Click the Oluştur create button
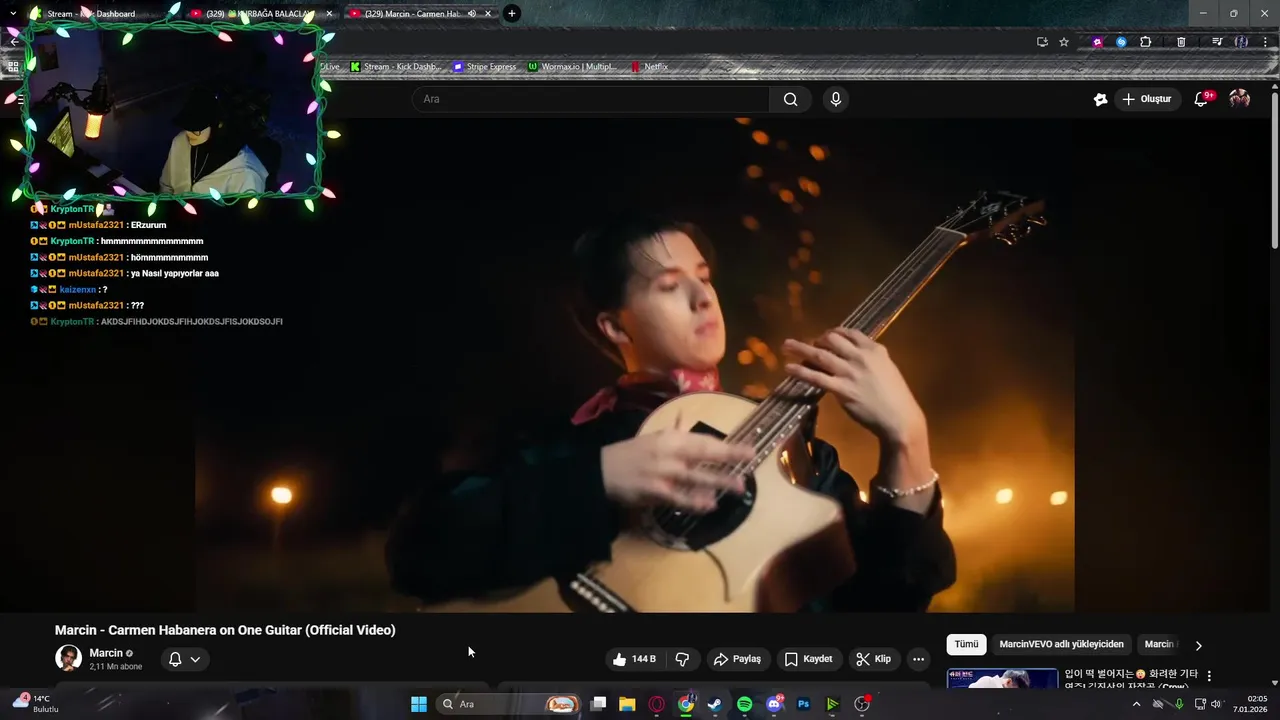1280x720 pixels. 1146,99
